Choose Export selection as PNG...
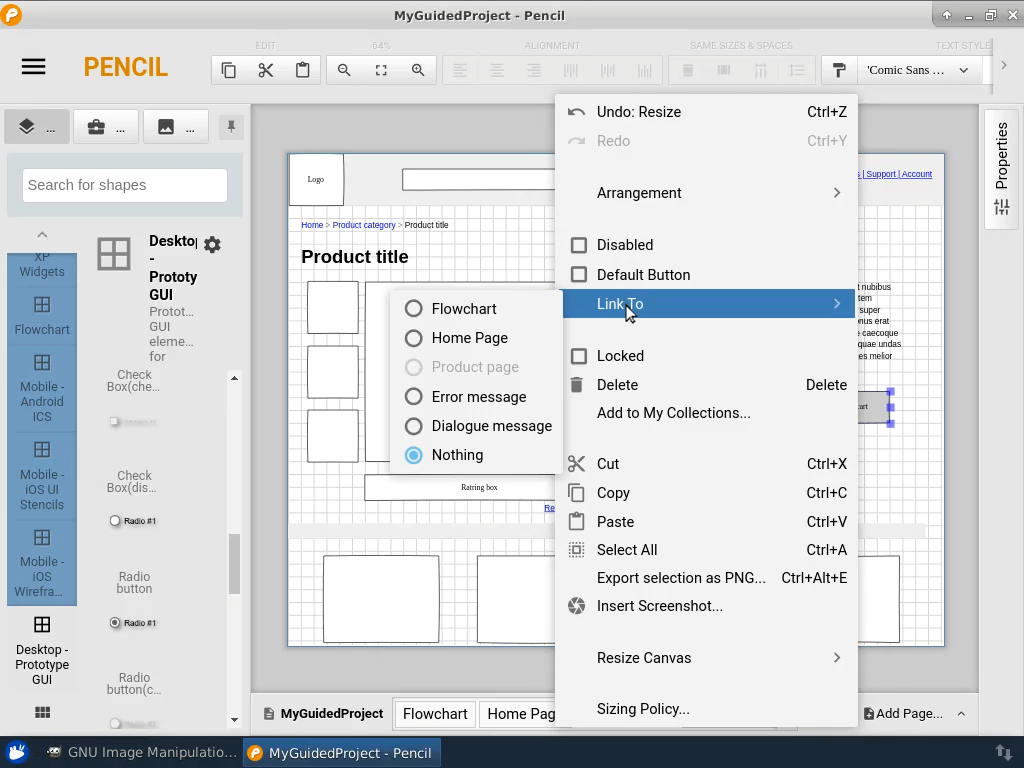The height and width of the screenshot is (768, 1024). 706,578
